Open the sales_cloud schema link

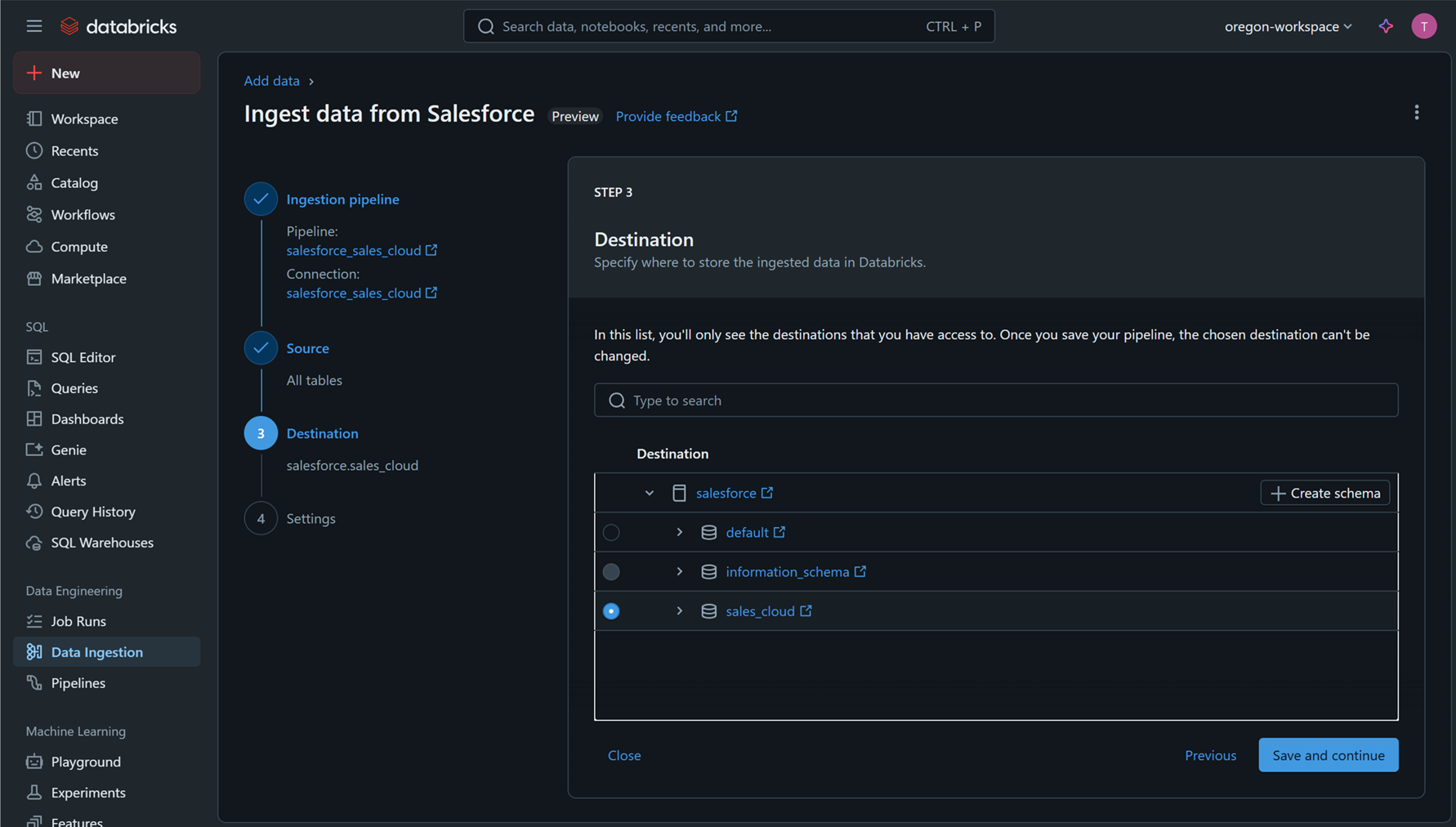tap(769, 610)
